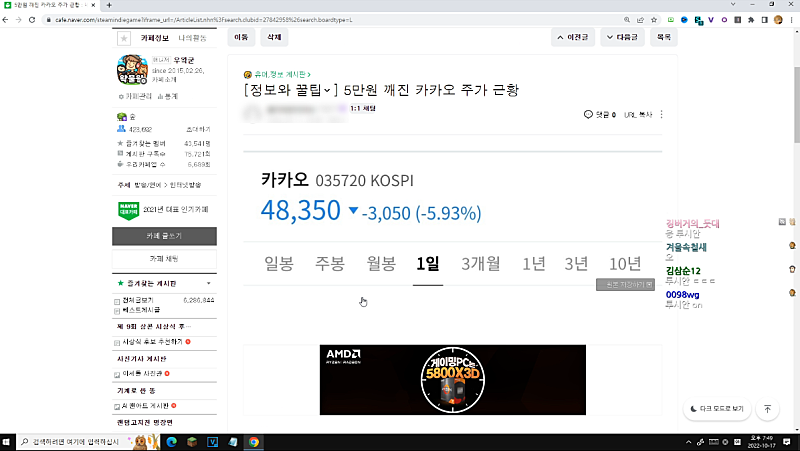The height and width of the screenshot is (451, 800).
Task: Go to next post with 다음글
Action: point(622,37)
